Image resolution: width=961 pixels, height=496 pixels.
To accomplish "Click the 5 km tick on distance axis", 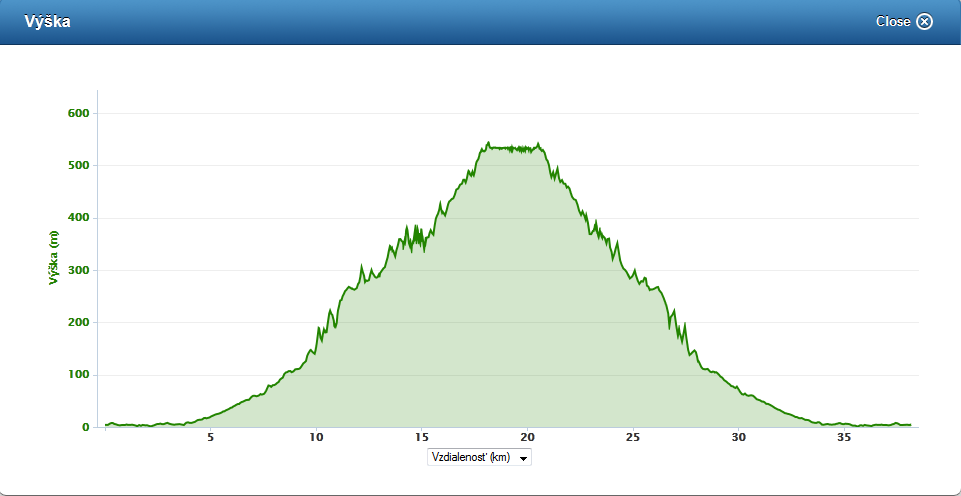I will (x=210, y=438).
